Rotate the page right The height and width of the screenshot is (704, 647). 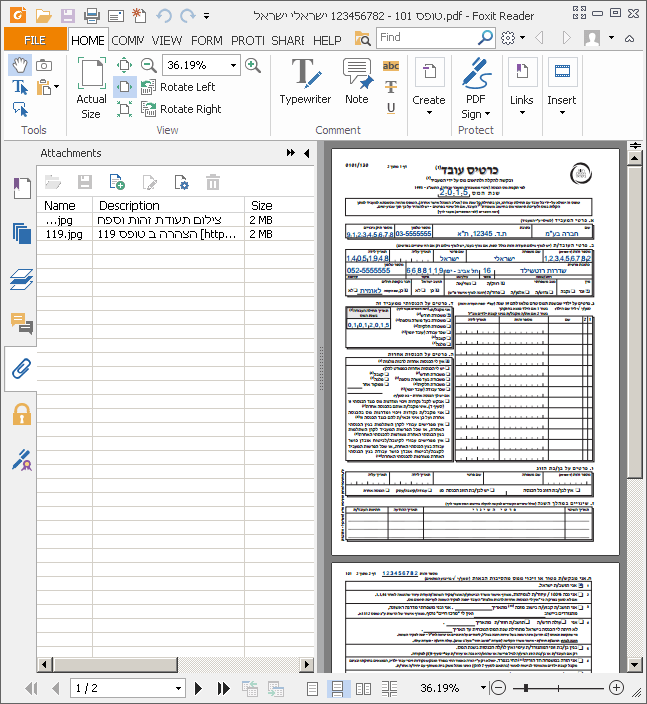coord(181,109)
